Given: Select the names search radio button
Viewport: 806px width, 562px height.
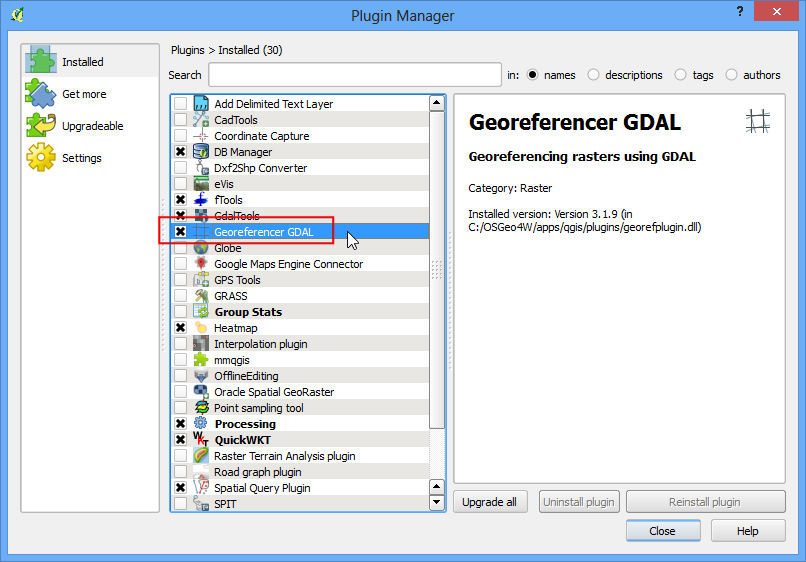Looking at the screenshot, I should coord(532,75).
